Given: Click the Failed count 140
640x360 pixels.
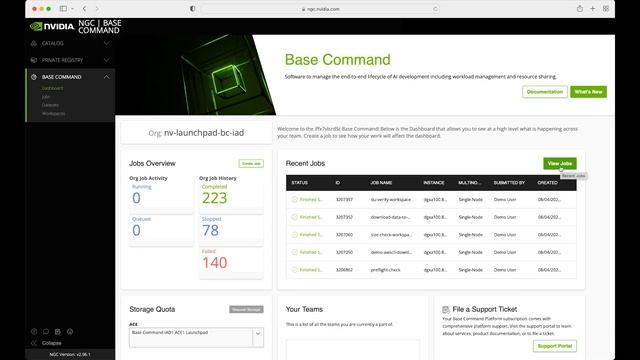Looking at the screenshot, I should click(x=214, y=263).
